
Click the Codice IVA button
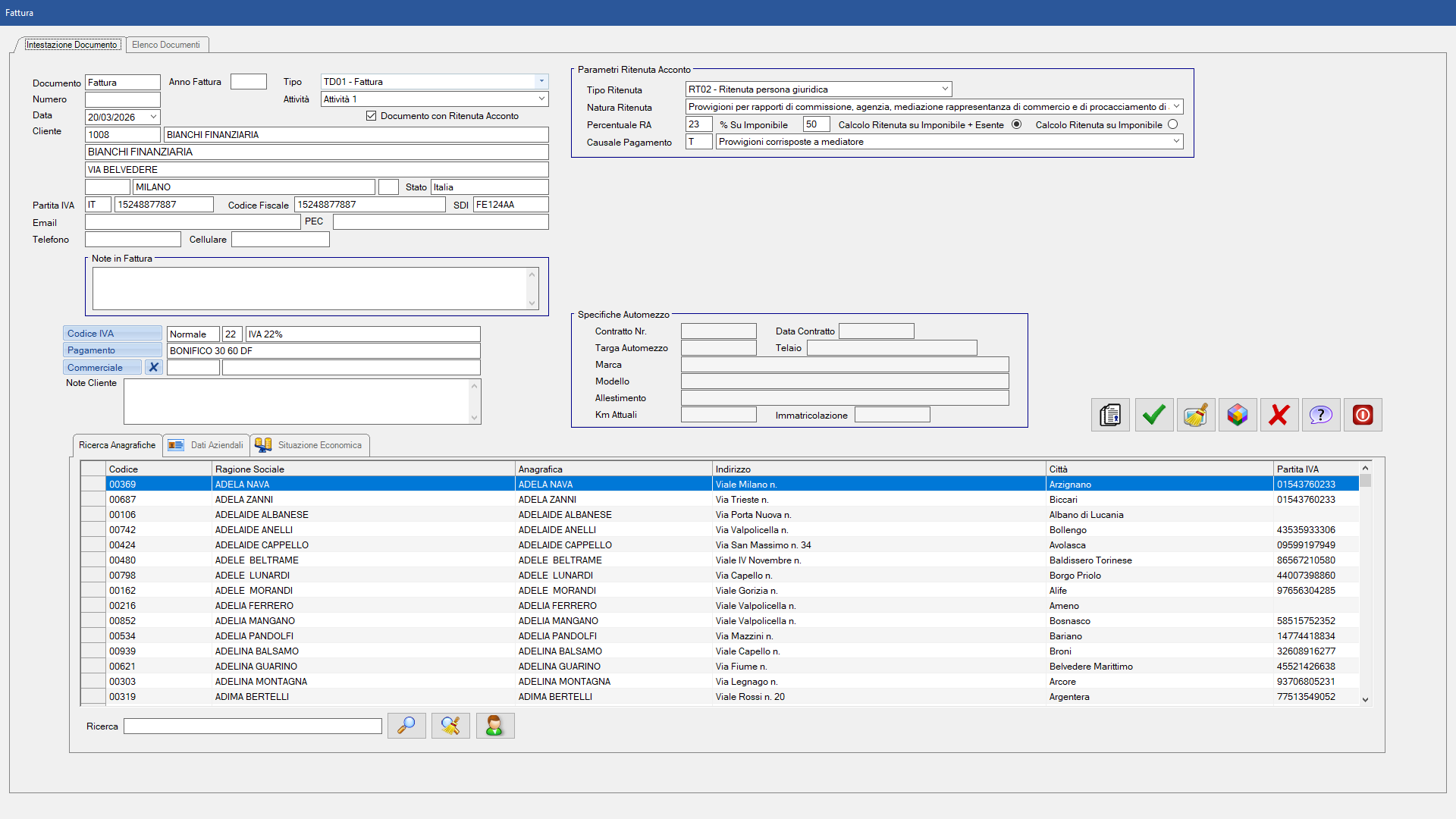pos(112,334)
